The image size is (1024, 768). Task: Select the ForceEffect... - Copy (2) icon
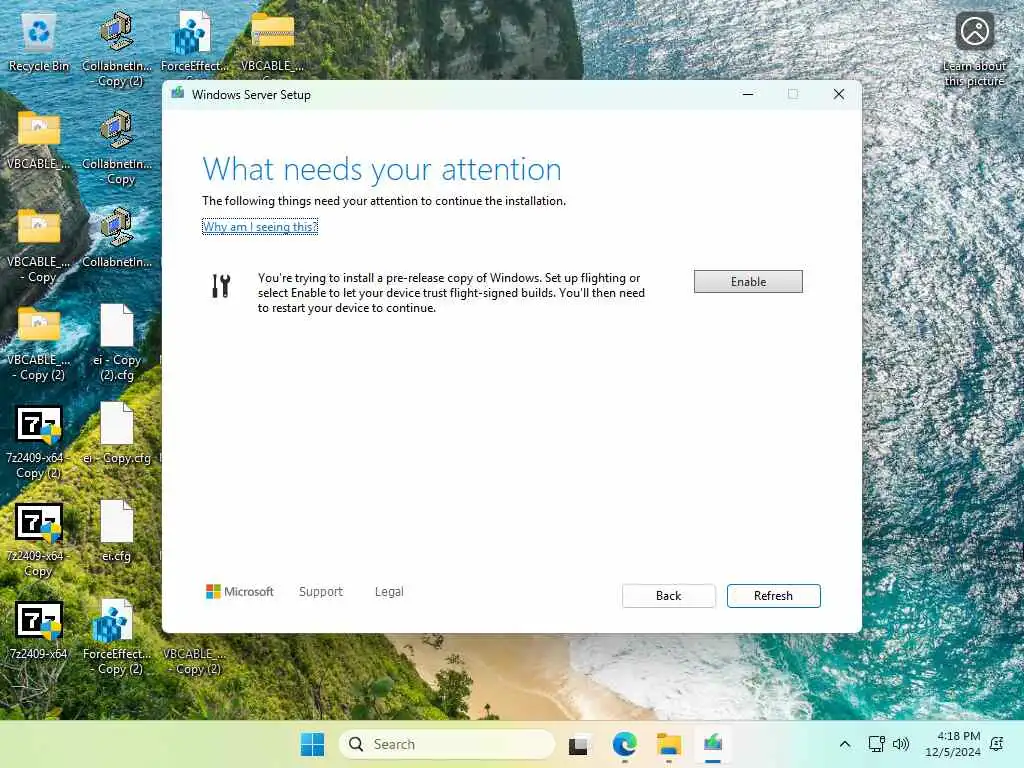click(x=117, y=637)
